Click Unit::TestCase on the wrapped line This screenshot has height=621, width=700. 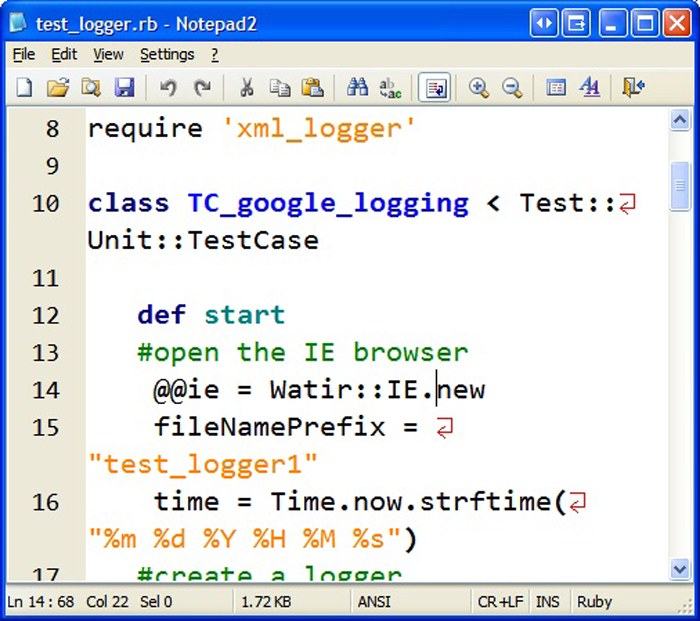(203, 241)
